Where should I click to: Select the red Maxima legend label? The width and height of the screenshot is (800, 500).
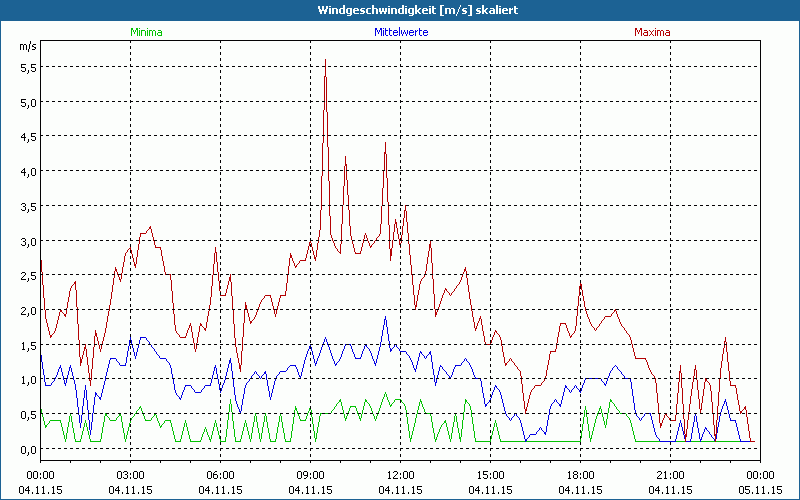point(652,32)
